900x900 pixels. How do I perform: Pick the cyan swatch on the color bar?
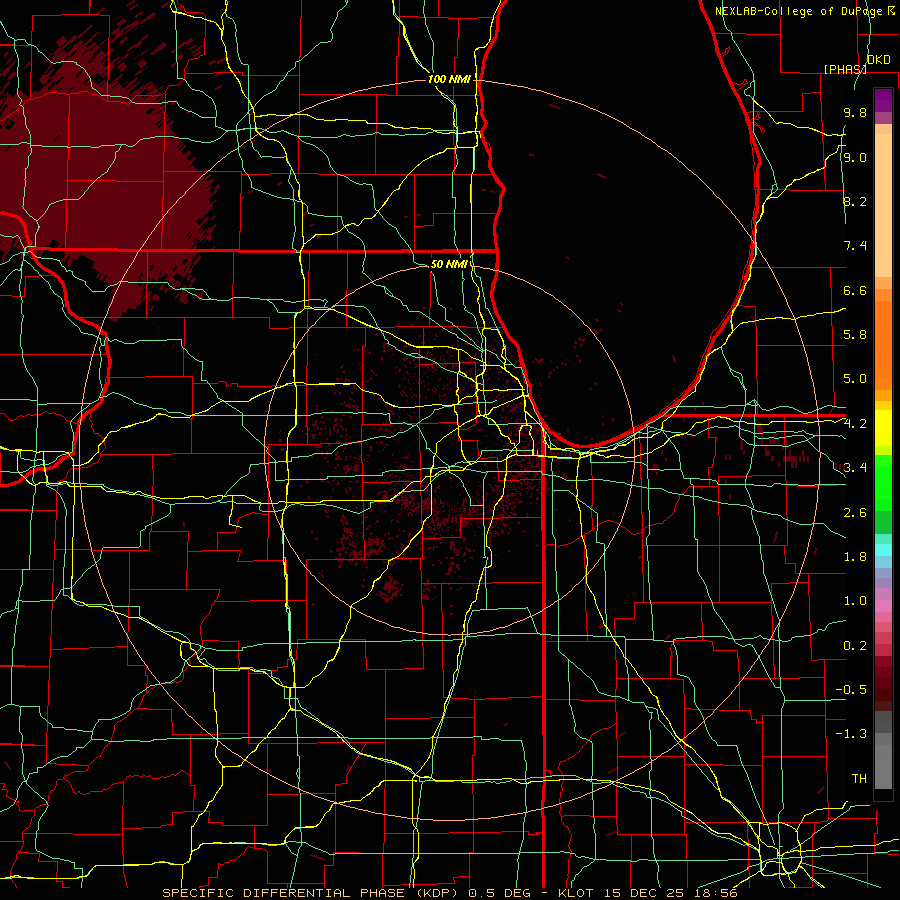click(x=883, y=550)
